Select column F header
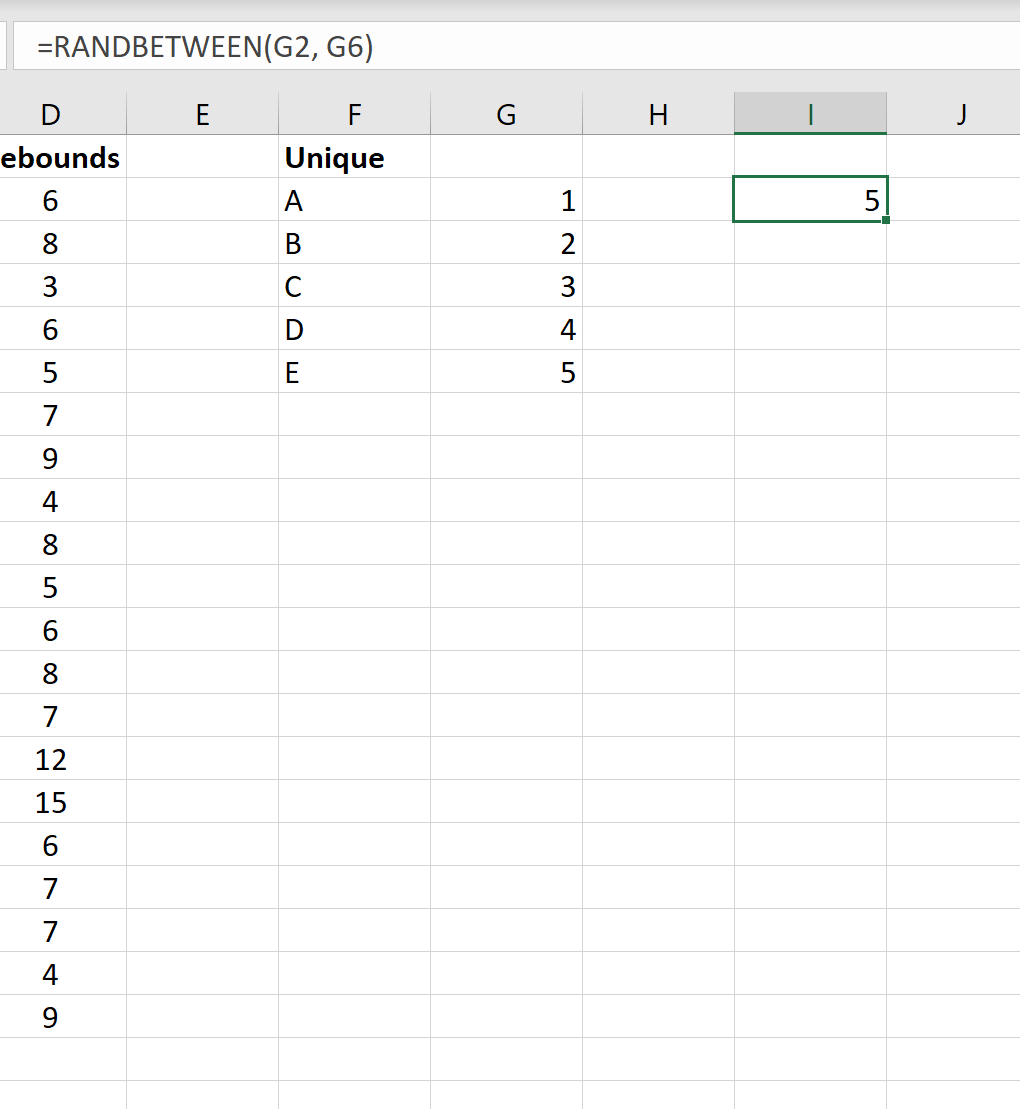Screen dimensions: 1020x1109 354,114
